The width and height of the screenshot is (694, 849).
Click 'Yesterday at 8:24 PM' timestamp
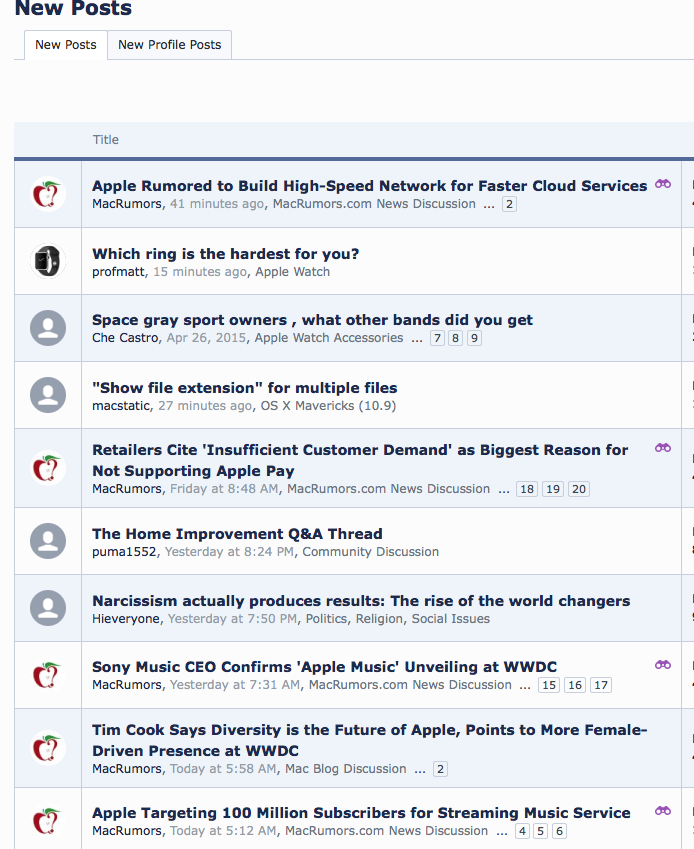229,552
